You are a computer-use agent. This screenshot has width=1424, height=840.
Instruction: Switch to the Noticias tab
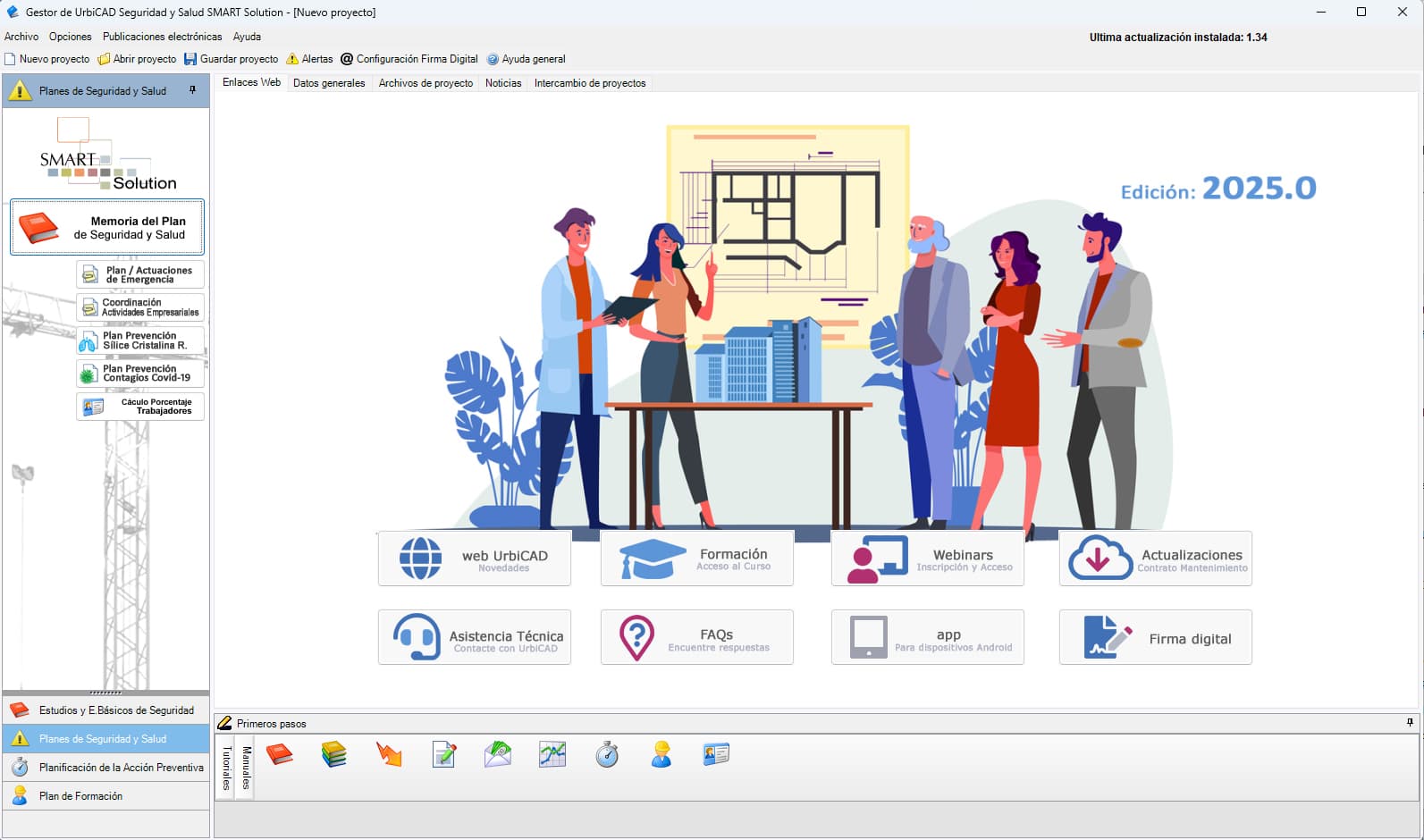[x=503, y=83]
